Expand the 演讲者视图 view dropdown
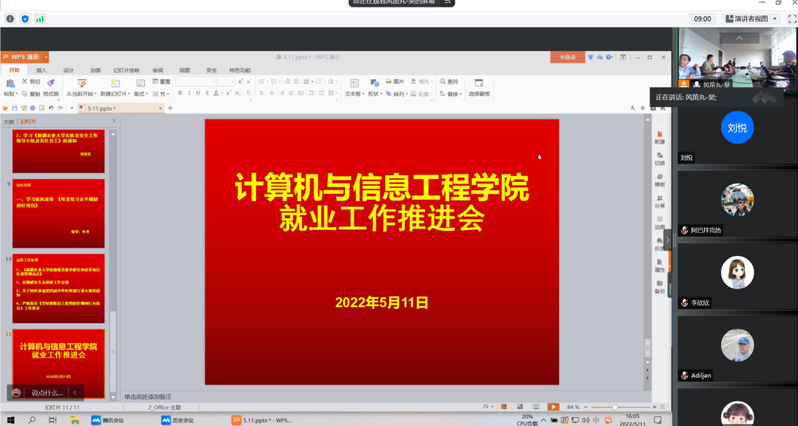The image size is (798, 426). pyautogui.click(x=754, y=18)
